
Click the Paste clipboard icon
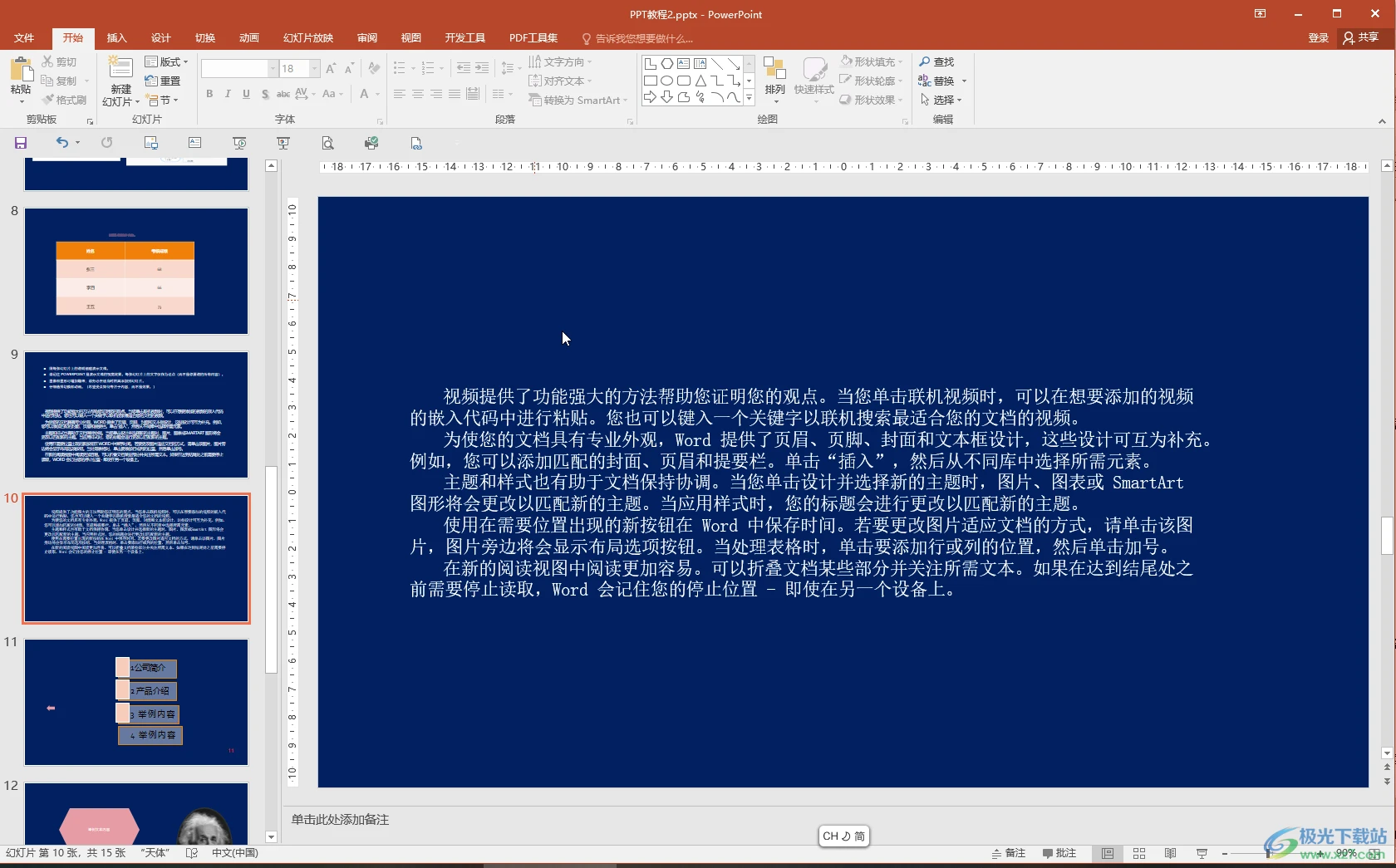click(21, 73)
